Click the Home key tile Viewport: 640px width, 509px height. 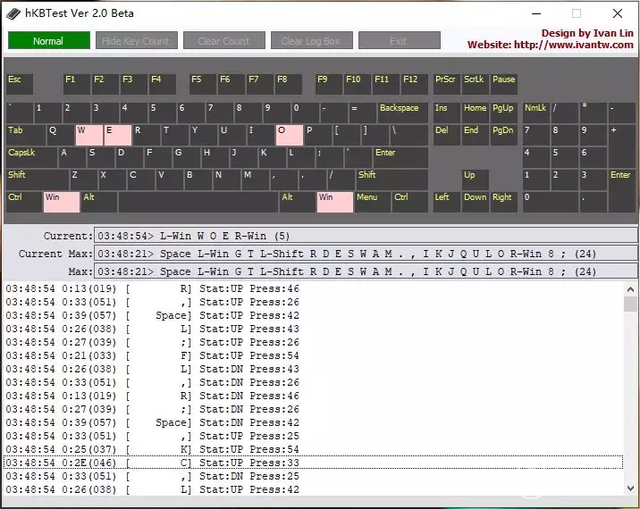click(x=475, y=113)
